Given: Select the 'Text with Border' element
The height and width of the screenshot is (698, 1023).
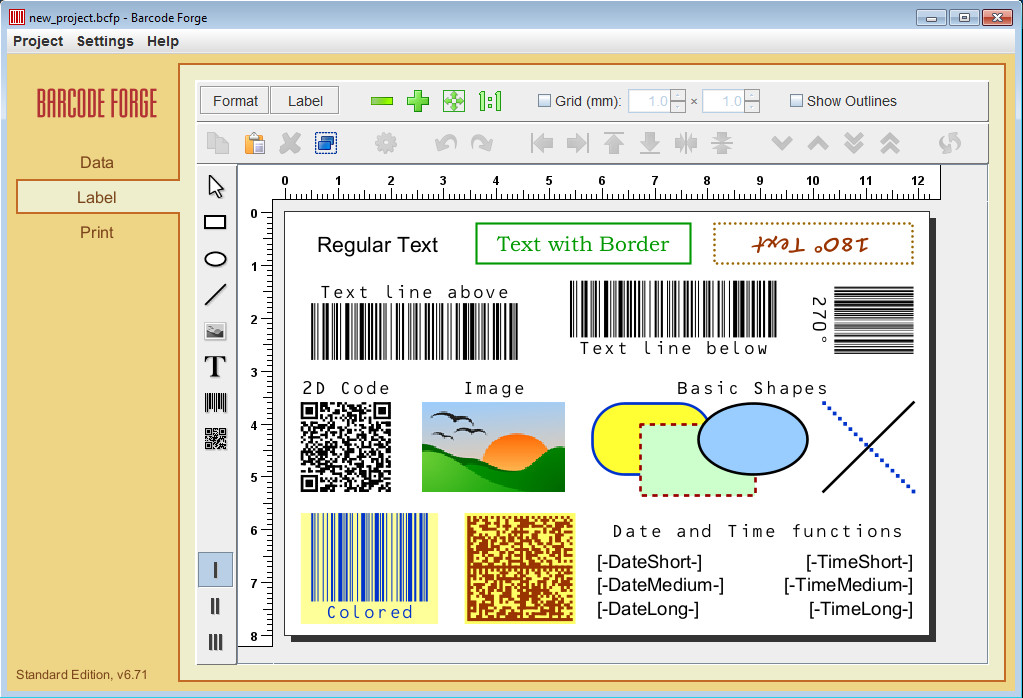Looking at the screenshot, I should coord(583,244).
